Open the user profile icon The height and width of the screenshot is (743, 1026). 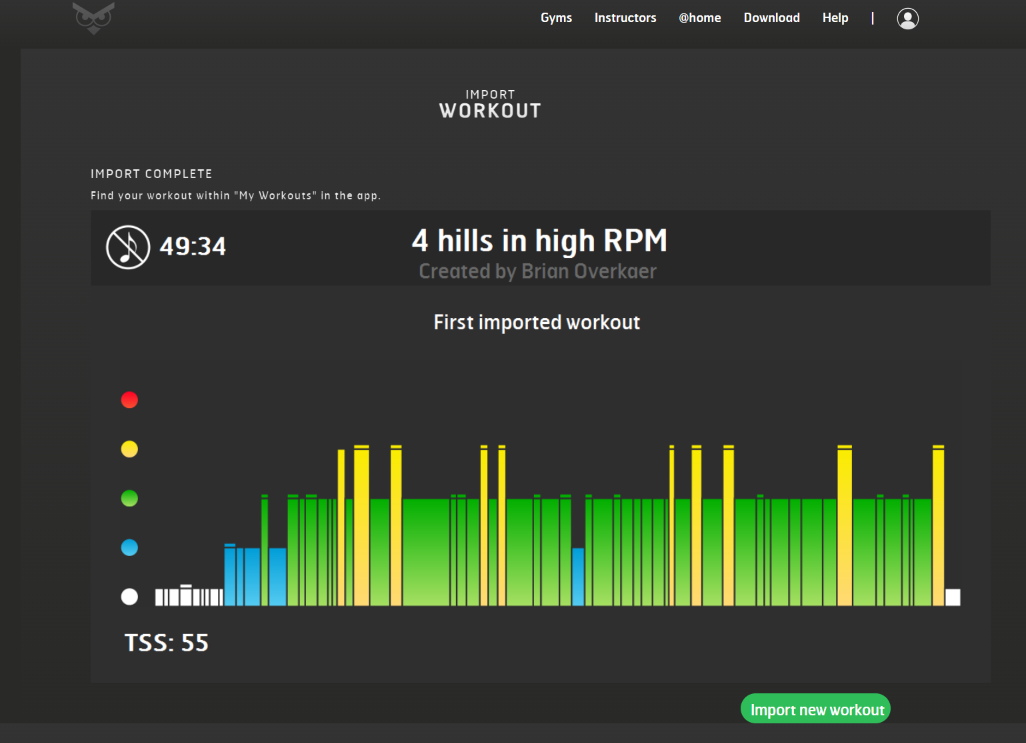click(x=907, y=18)
